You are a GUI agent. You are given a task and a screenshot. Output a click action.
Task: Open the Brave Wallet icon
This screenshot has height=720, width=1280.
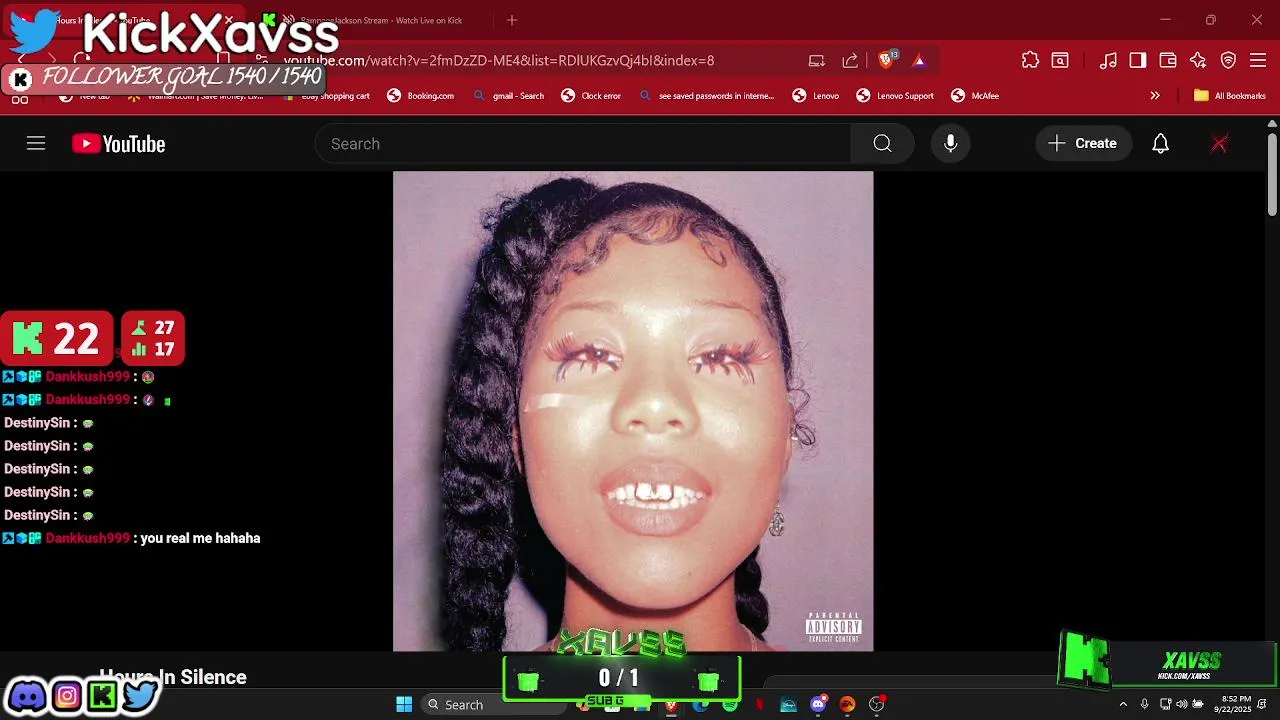pyautogui.click(x=1168, y=60)
